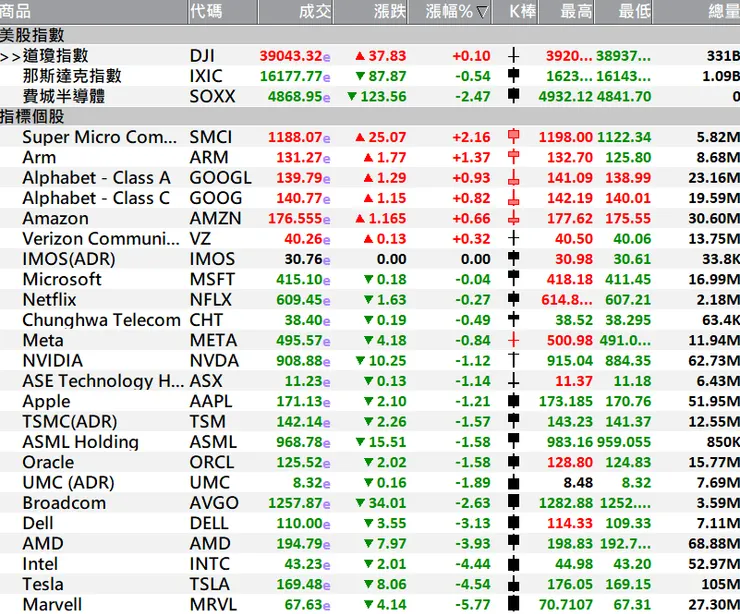Click the AMZN ticker code
Viewport: 740px width, 614px height.
[215, 218]
